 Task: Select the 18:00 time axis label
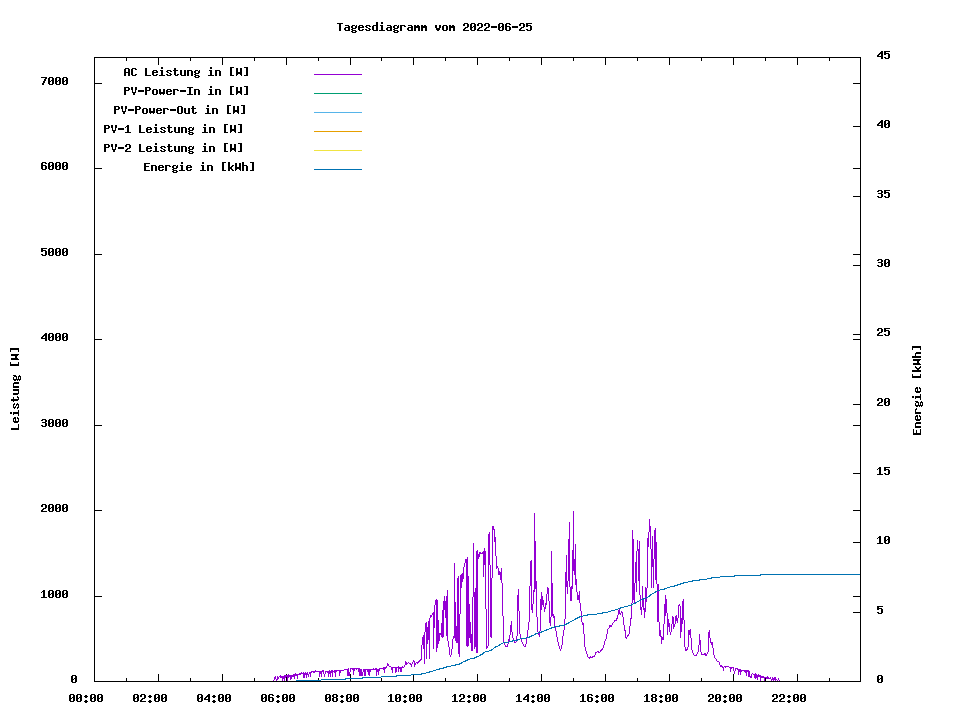[661, 698]
